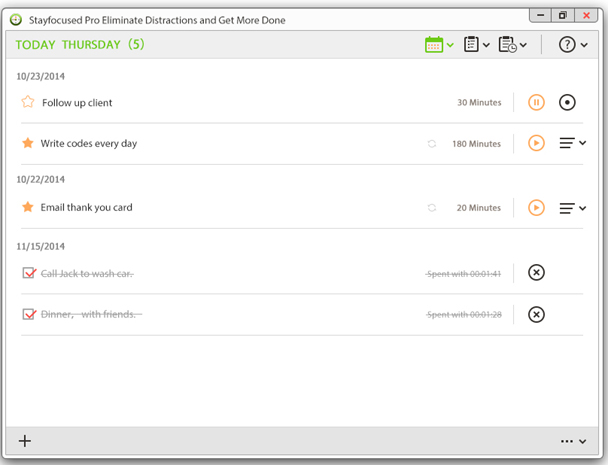Image resolution: width=608 pixels, height=465 pixels.
Task: Delete the Call Jack to wash car task
Action: click(536, 273)
